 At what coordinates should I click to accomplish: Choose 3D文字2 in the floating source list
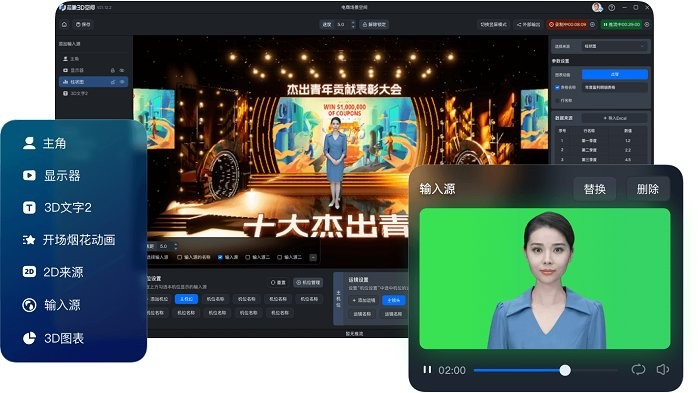click(57, 208)
